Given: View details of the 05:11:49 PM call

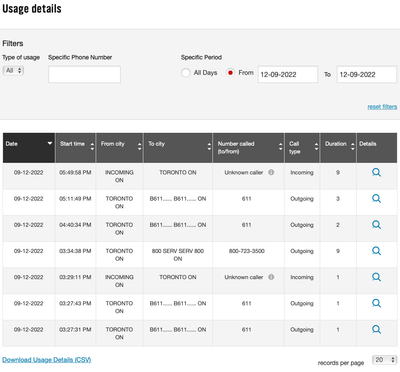Looking at the screenshot, I should point(376,199).
